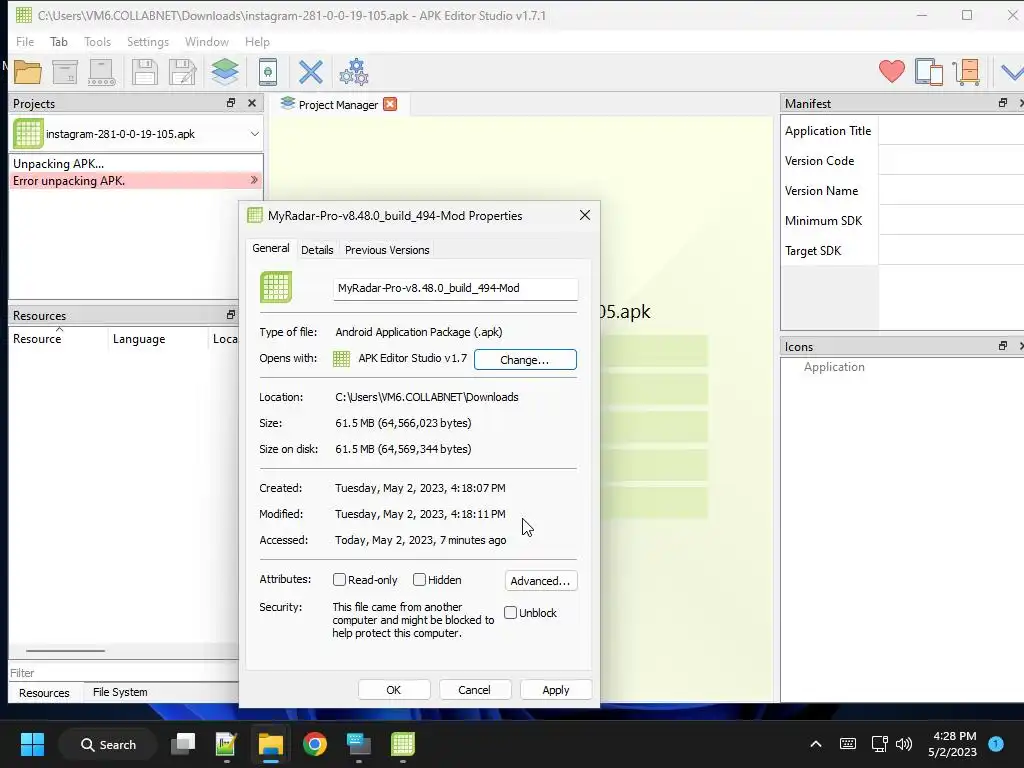
Task: Open the settings gears toolbar icon
Action: [353, 72]
